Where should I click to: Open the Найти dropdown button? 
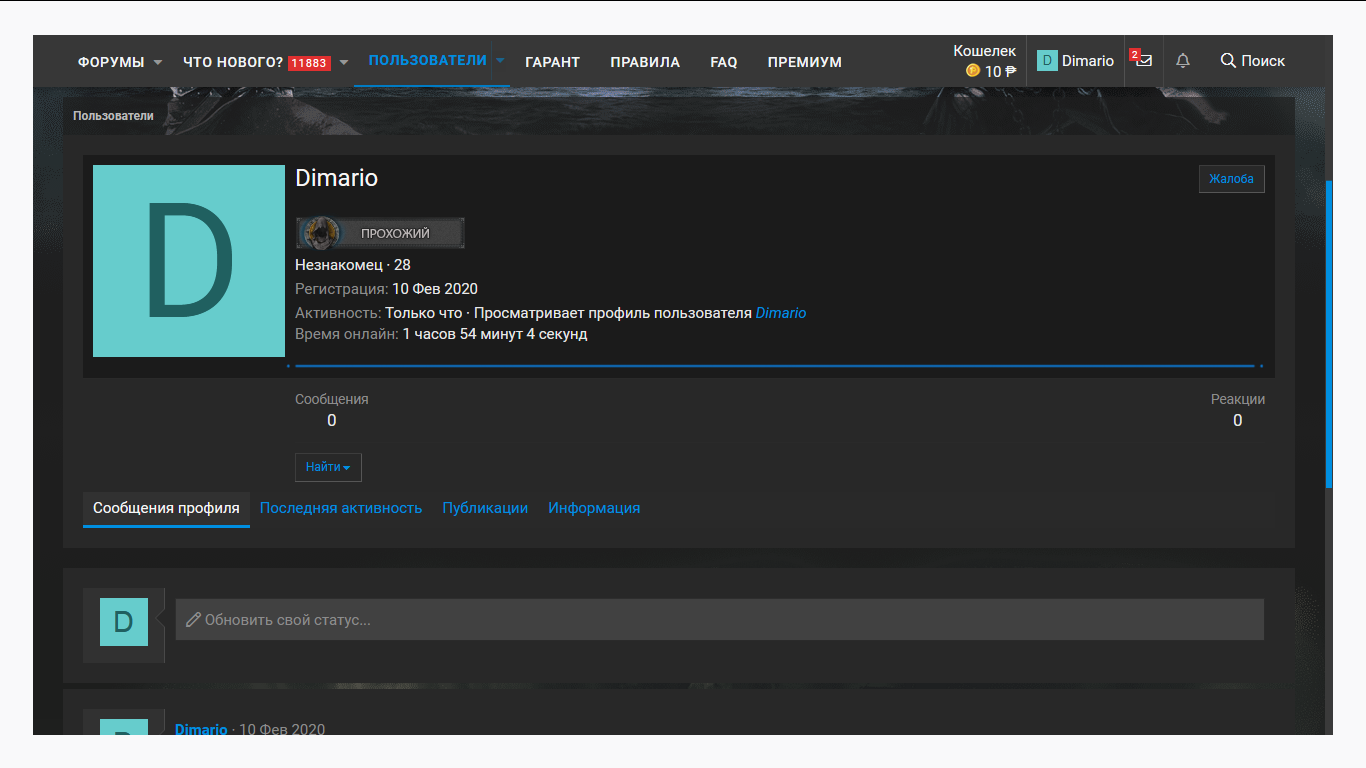tap(328, 467)
